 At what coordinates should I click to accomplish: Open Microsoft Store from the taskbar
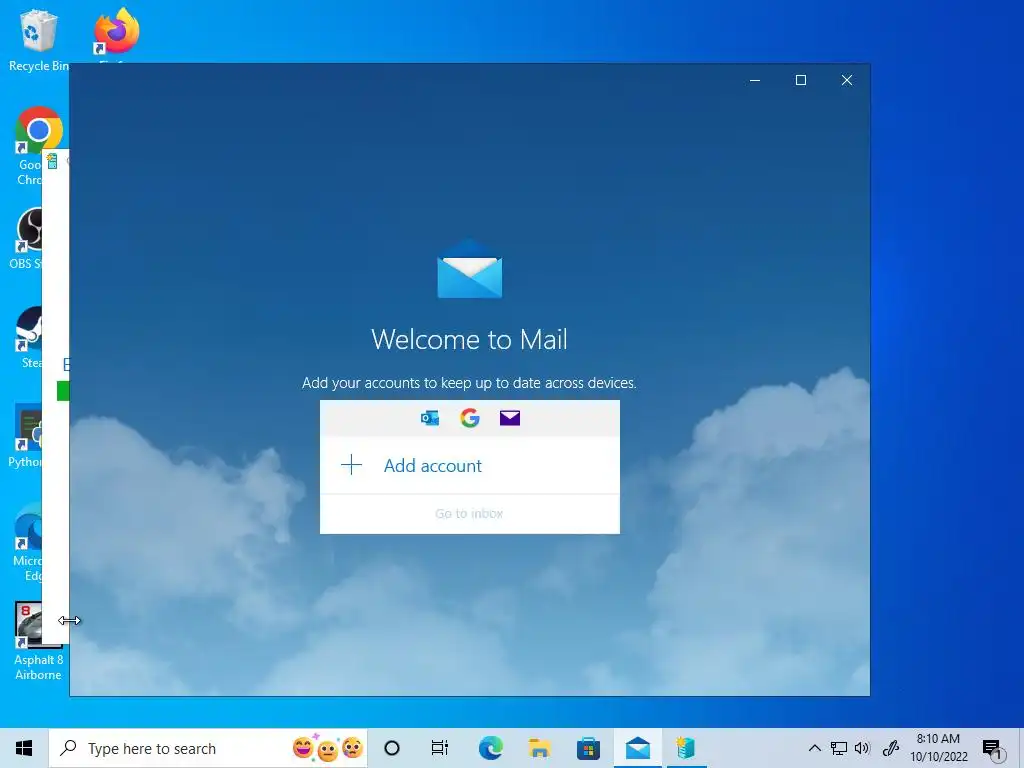click(x=588, y=748)
